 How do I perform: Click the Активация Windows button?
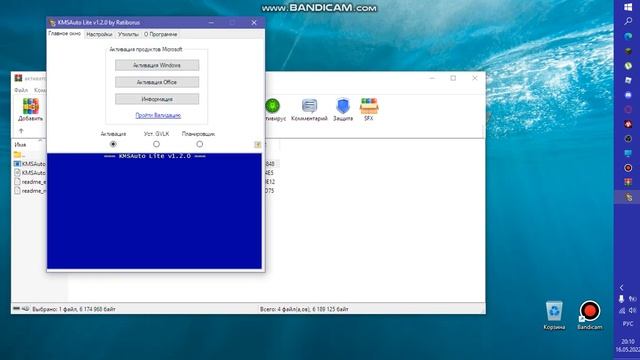point(157,65)
